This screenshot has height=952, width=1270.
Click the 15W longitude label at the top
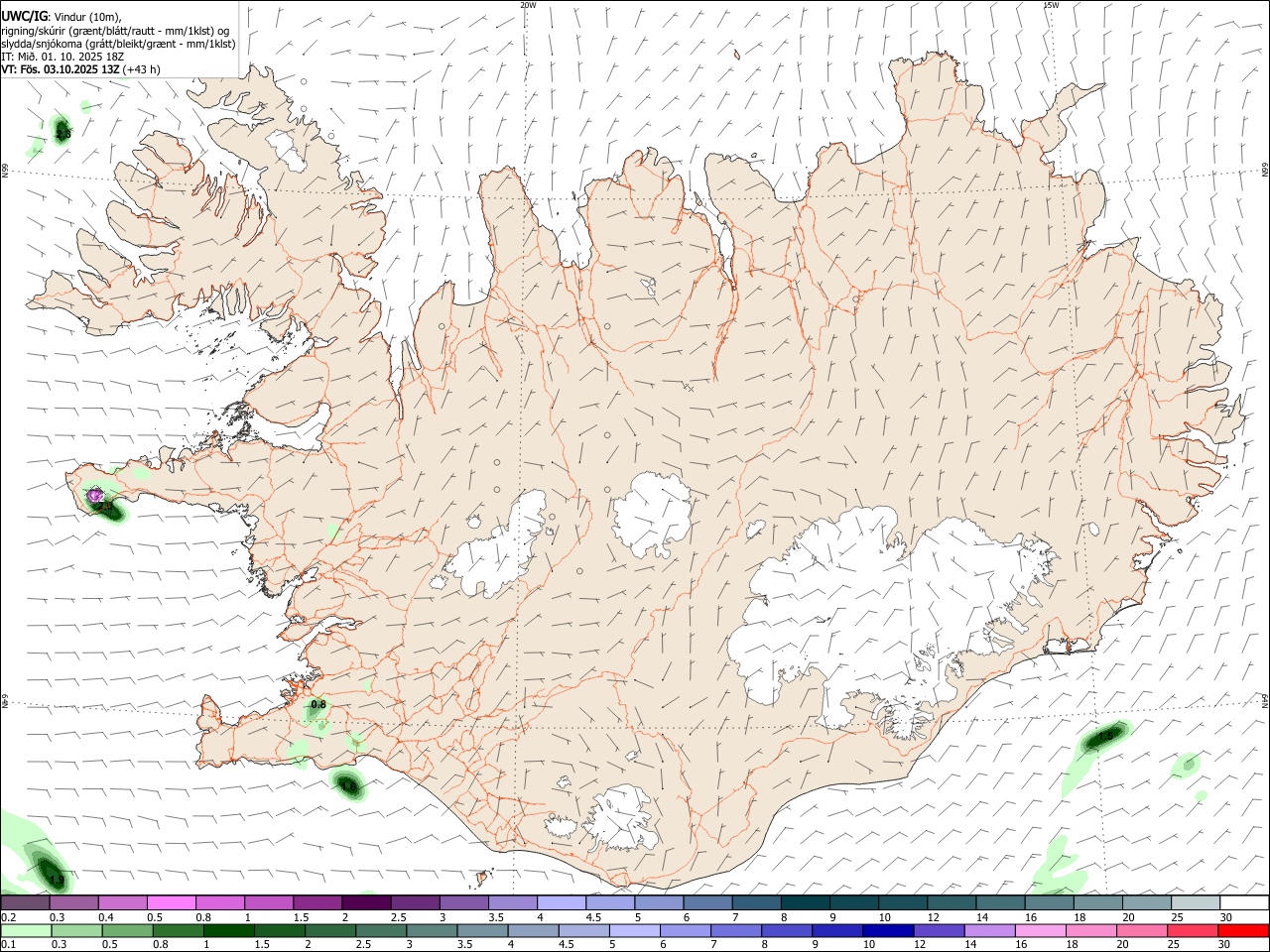(1051, 5)
